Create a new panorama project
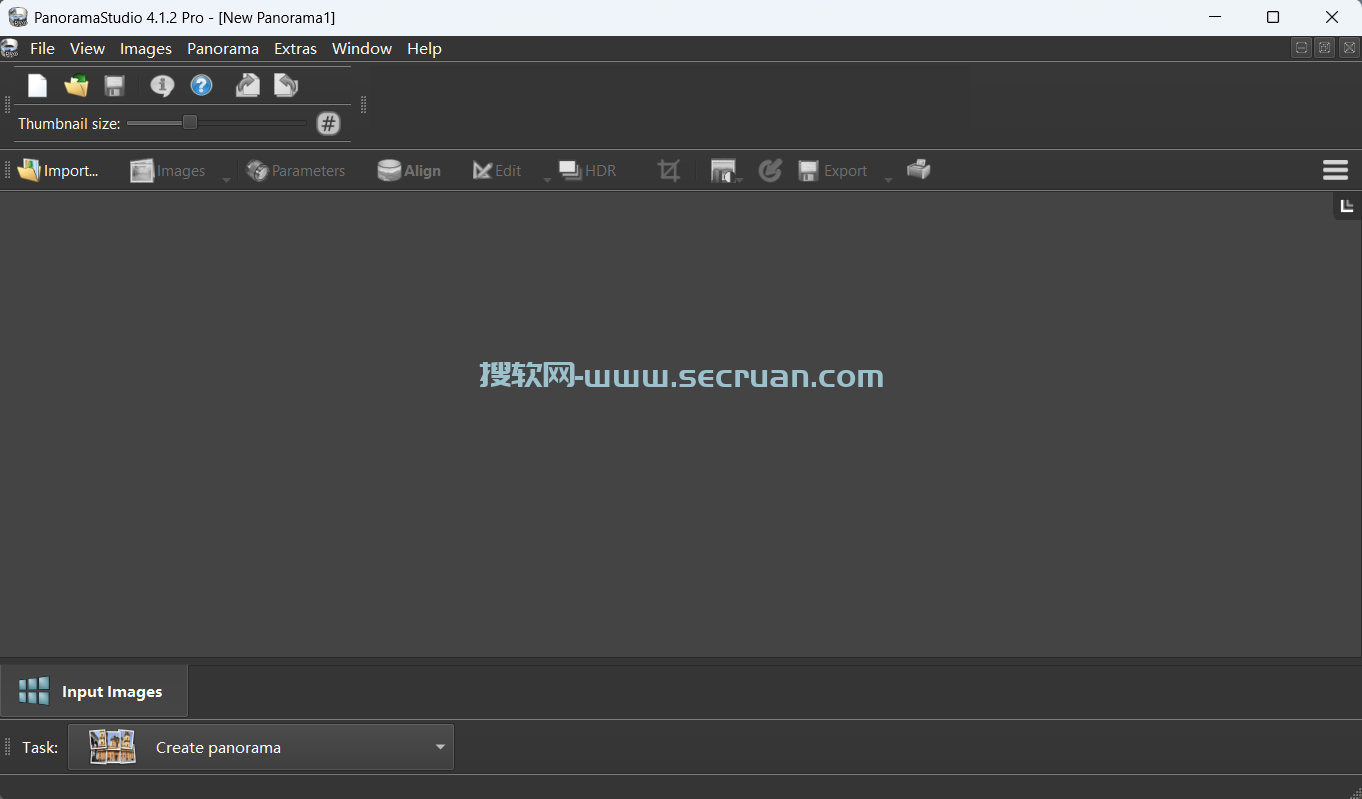1362x799 pixels. tap(37, 86)
